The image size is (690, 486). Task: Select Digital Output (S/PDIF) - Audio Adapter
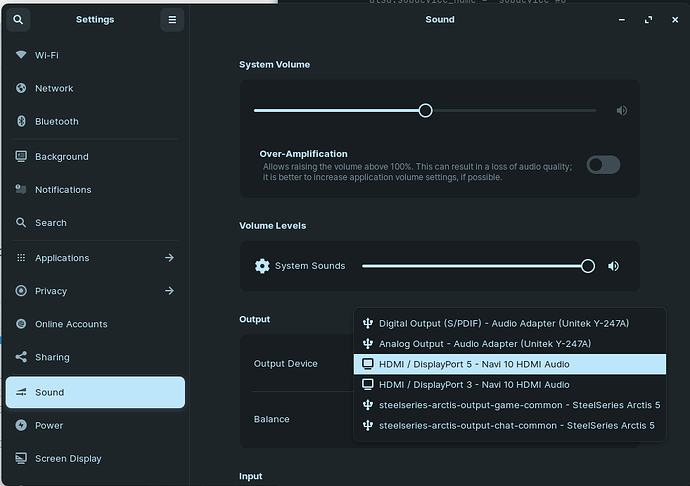510,323
